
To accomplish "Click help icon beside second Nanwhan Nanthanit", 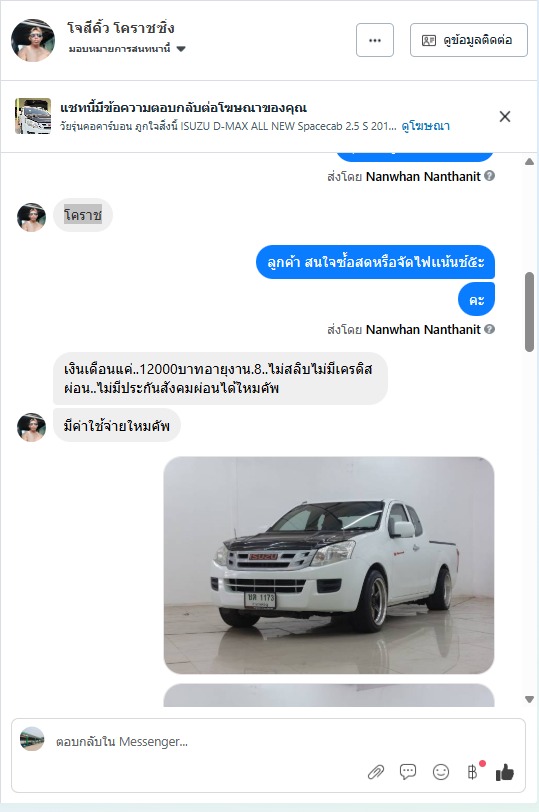I will tap(489, 329).
